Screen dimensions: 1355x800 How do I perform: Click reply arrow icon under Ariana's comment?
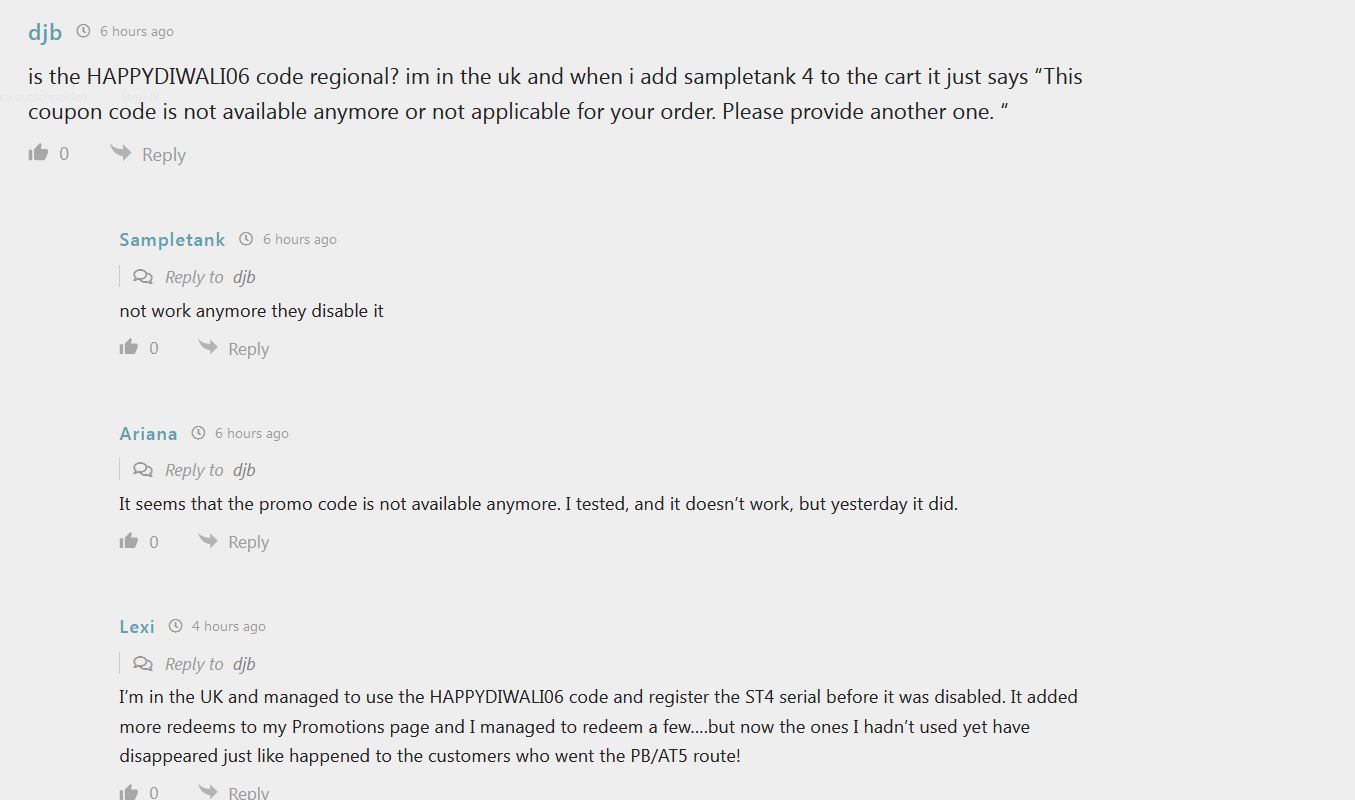pyautogui.click(x=208, y=541)
